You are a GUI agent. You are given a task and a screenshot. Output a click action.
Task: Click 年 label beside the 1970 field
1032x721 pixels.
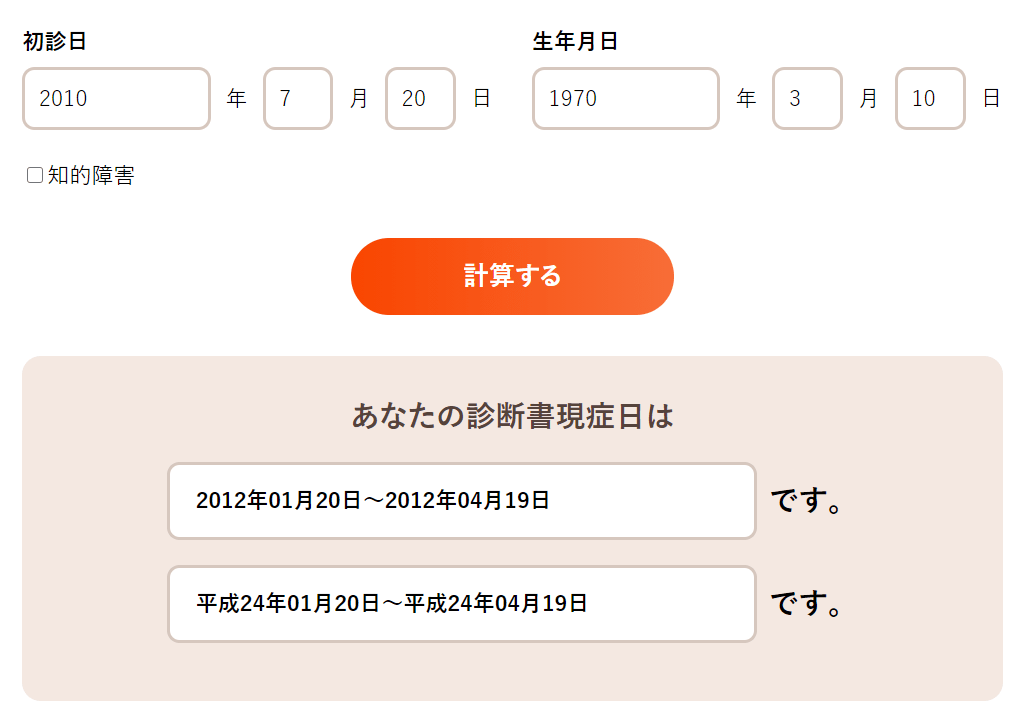[746, 99]
